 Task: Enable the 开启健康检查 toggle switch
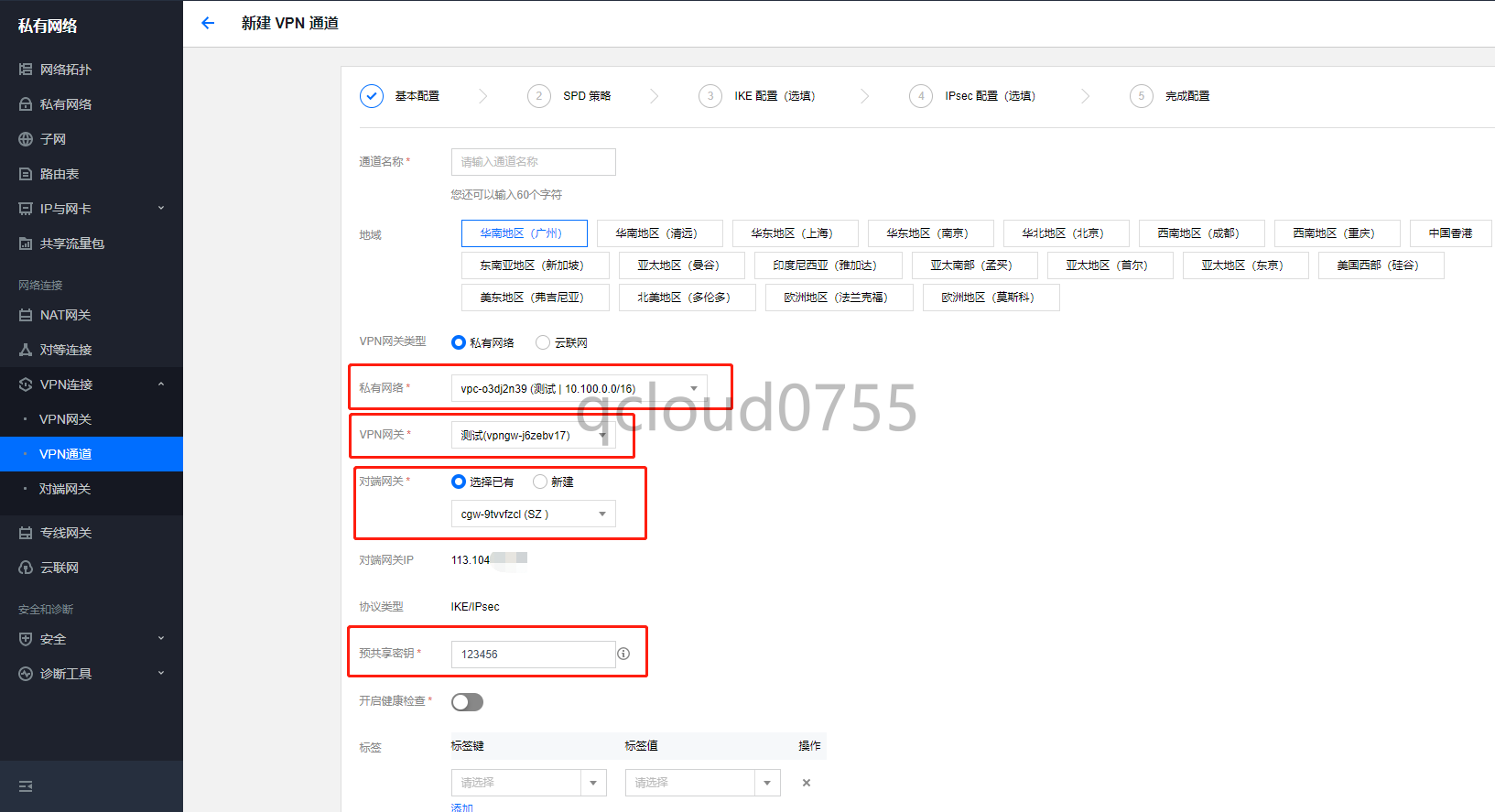point(467,702)
